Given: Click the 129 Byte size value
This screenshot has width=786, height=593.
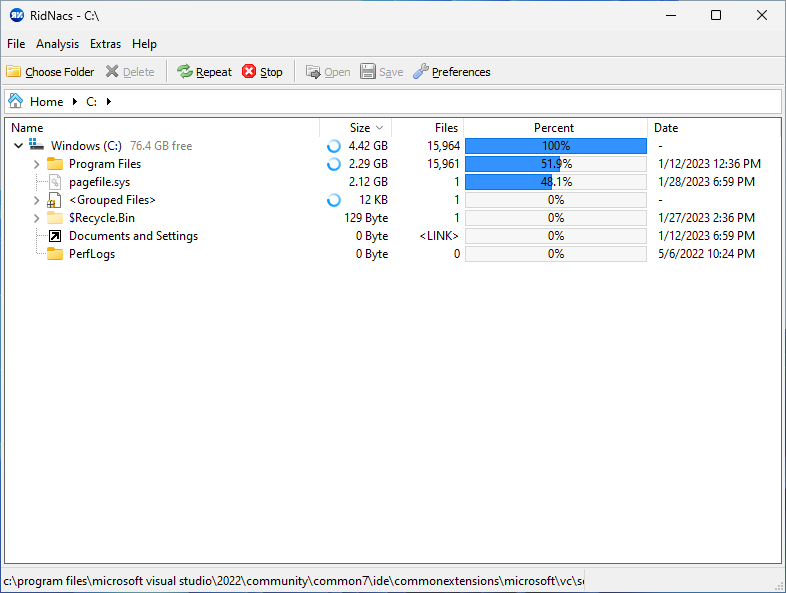Looking at the screenshot, I should 366,218.
